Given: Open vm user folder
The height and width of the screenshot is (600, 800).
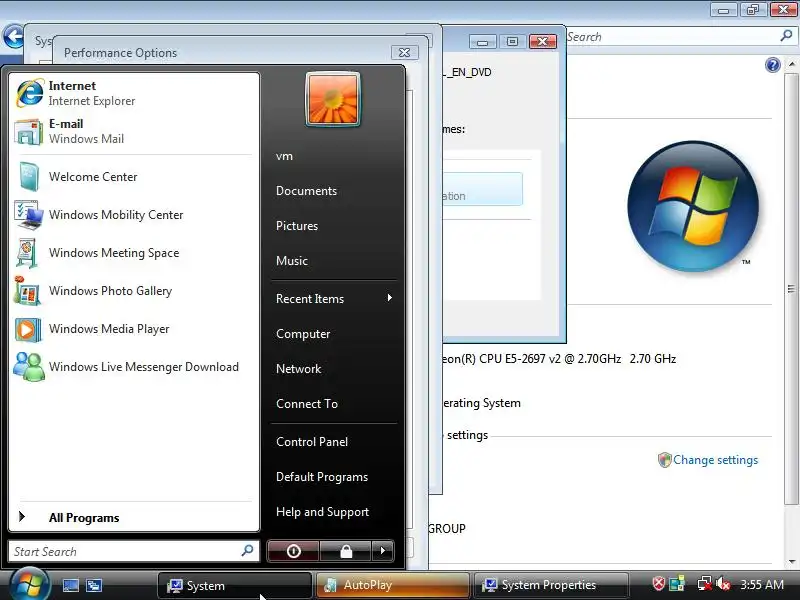Looking at the screenshot, I should click(x=284, y=156).
